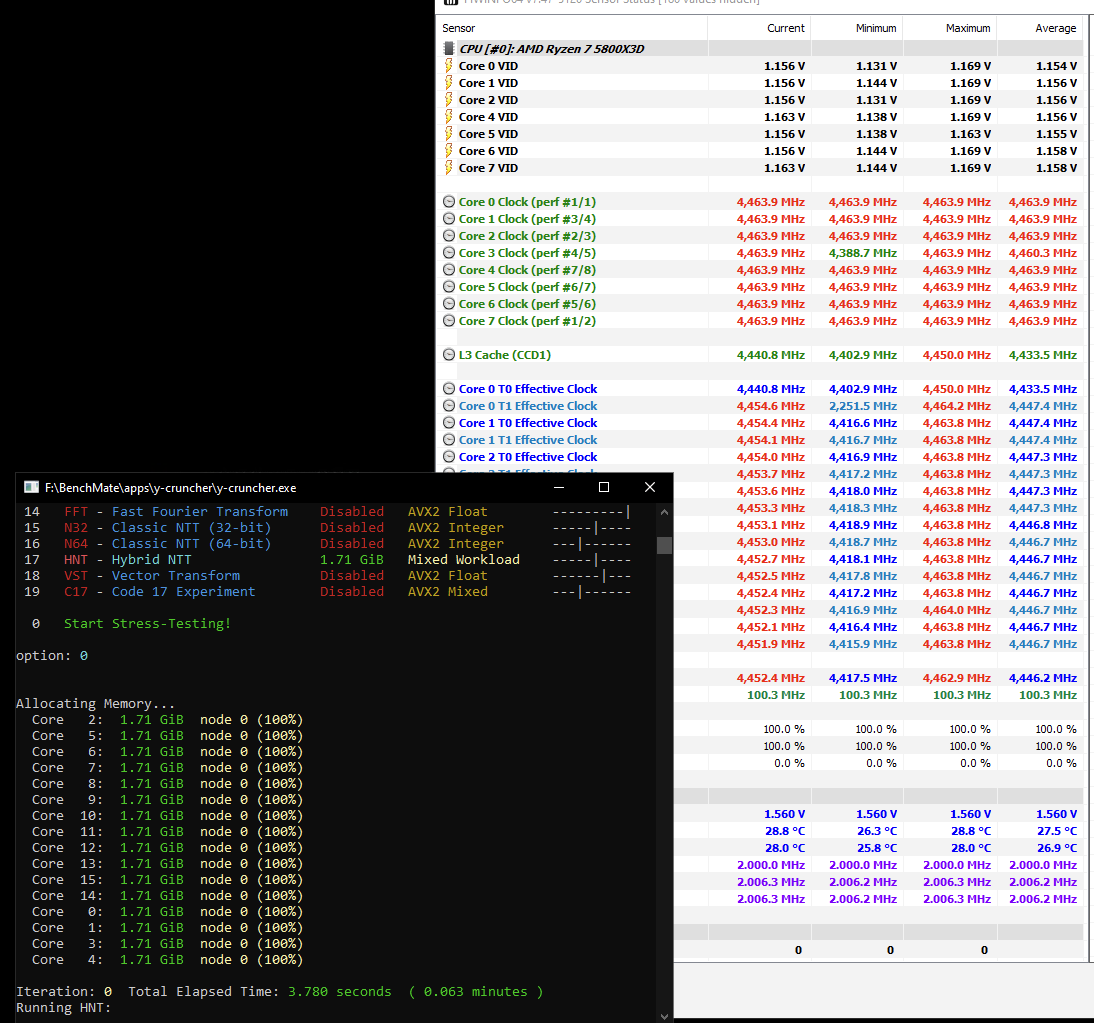Select the Core 0 VID sensor row label
This screenshot has width=1094, height=1023.
(x=488, y=66)
